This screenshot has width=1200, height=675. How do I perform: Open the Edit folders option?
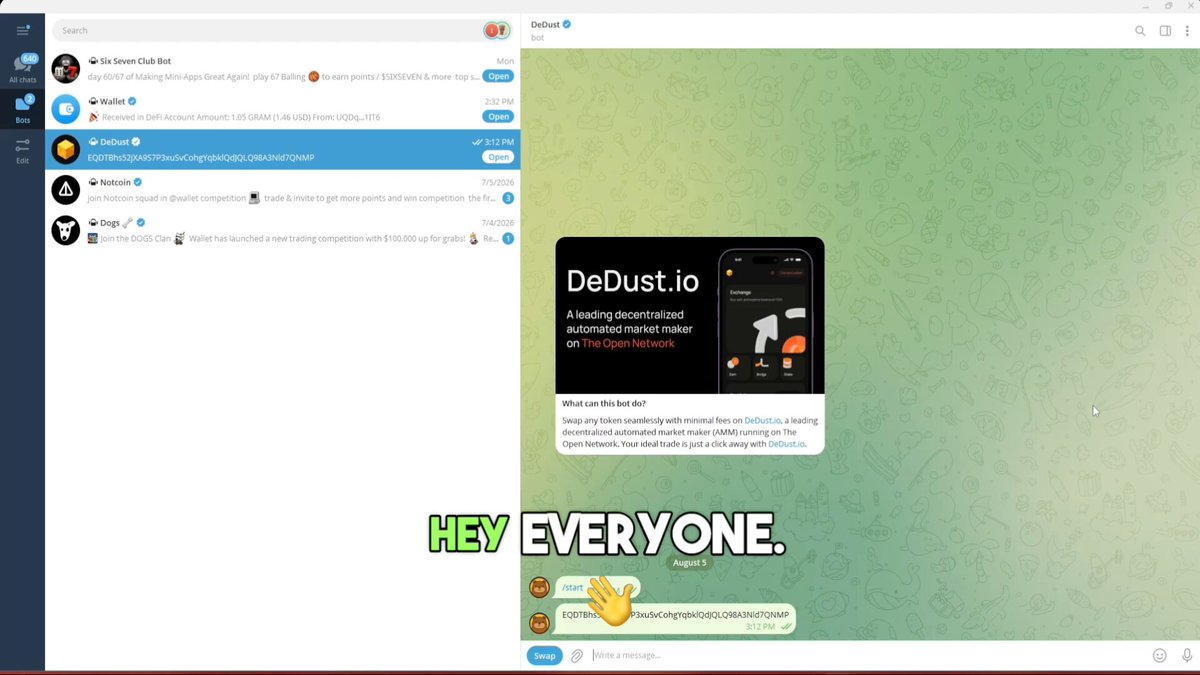click(22, 151)
